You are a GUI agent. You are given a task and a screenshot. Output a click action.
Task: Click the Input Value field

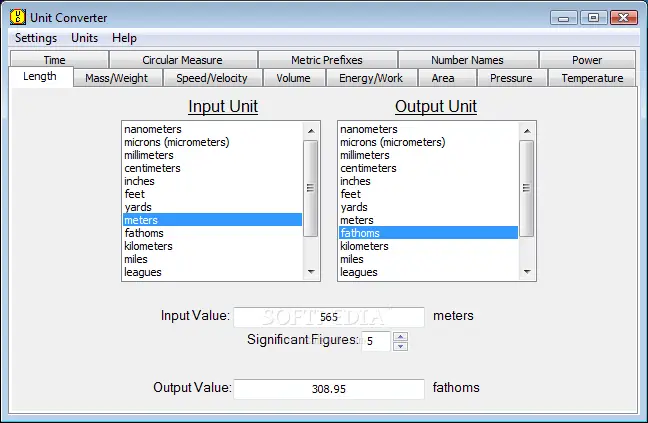coord(329,317)
